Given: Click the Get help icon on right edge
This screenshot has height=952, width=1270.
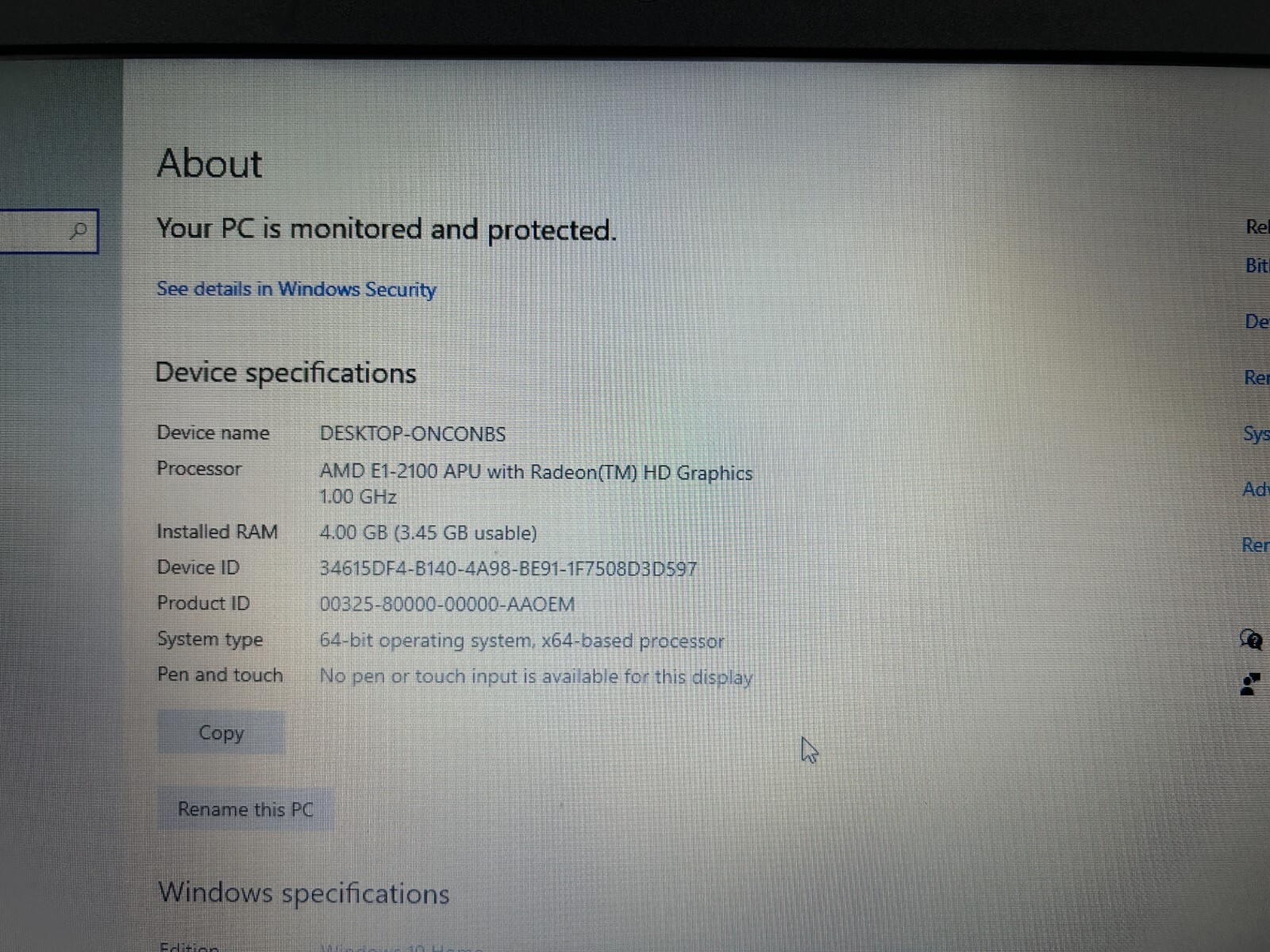Looking at the screenshot, I should coord(1251,639).
